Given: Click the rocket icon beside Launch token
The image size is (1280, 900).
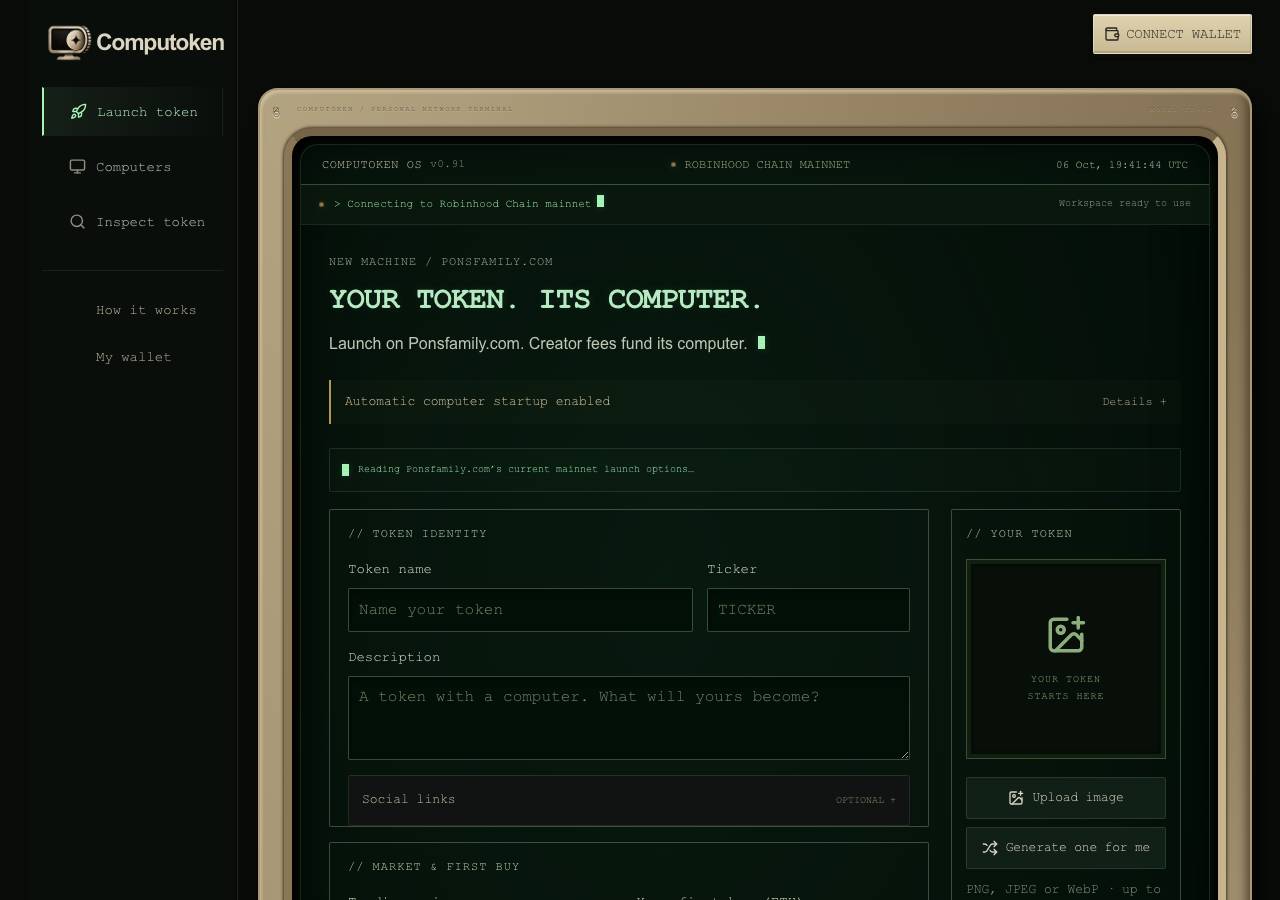Looking at the screenshot, I should [78, 112].
